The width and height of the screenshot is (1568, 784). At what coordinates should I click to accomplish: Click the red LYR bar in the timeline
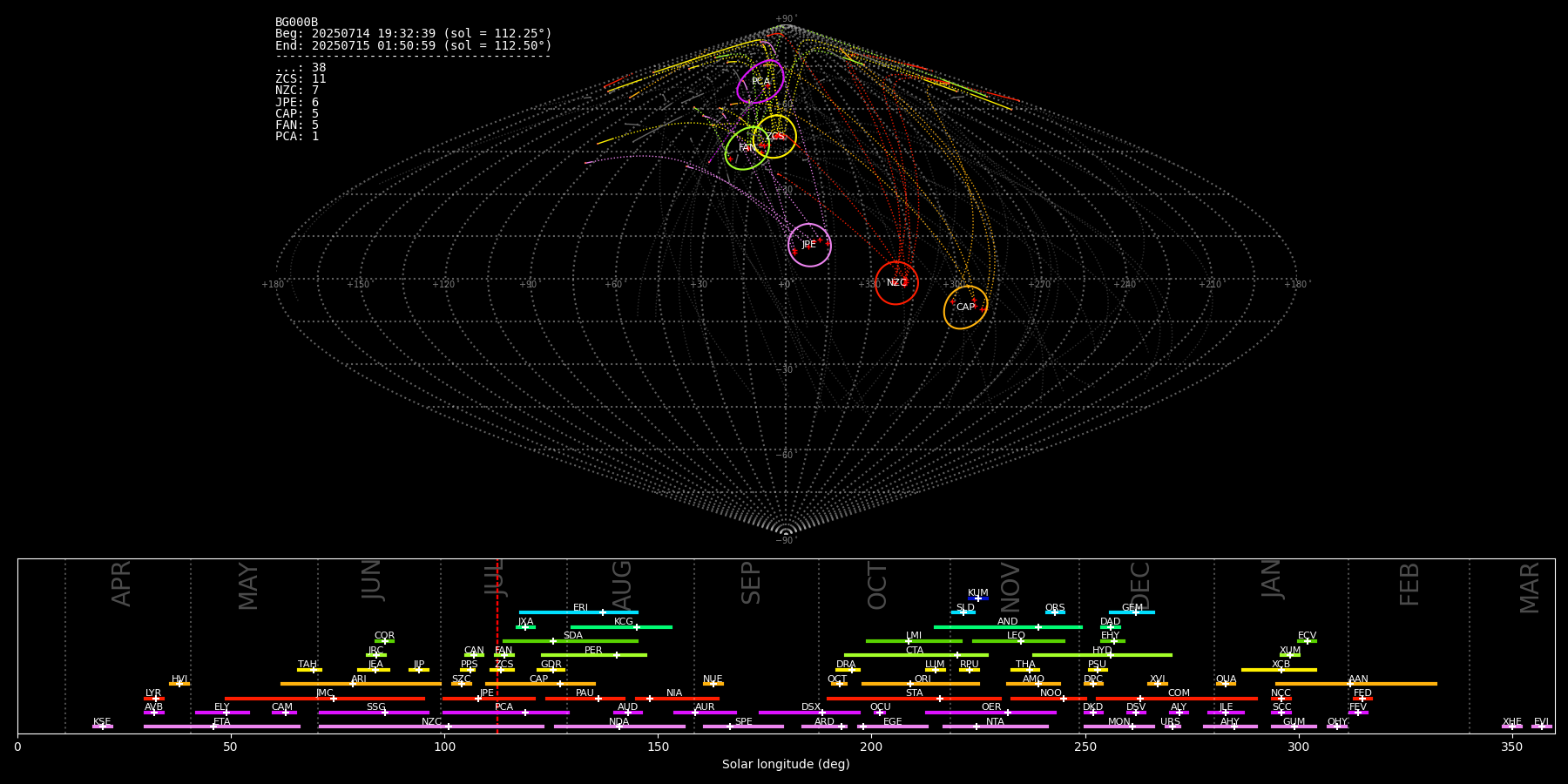click(x=154, y=699)
